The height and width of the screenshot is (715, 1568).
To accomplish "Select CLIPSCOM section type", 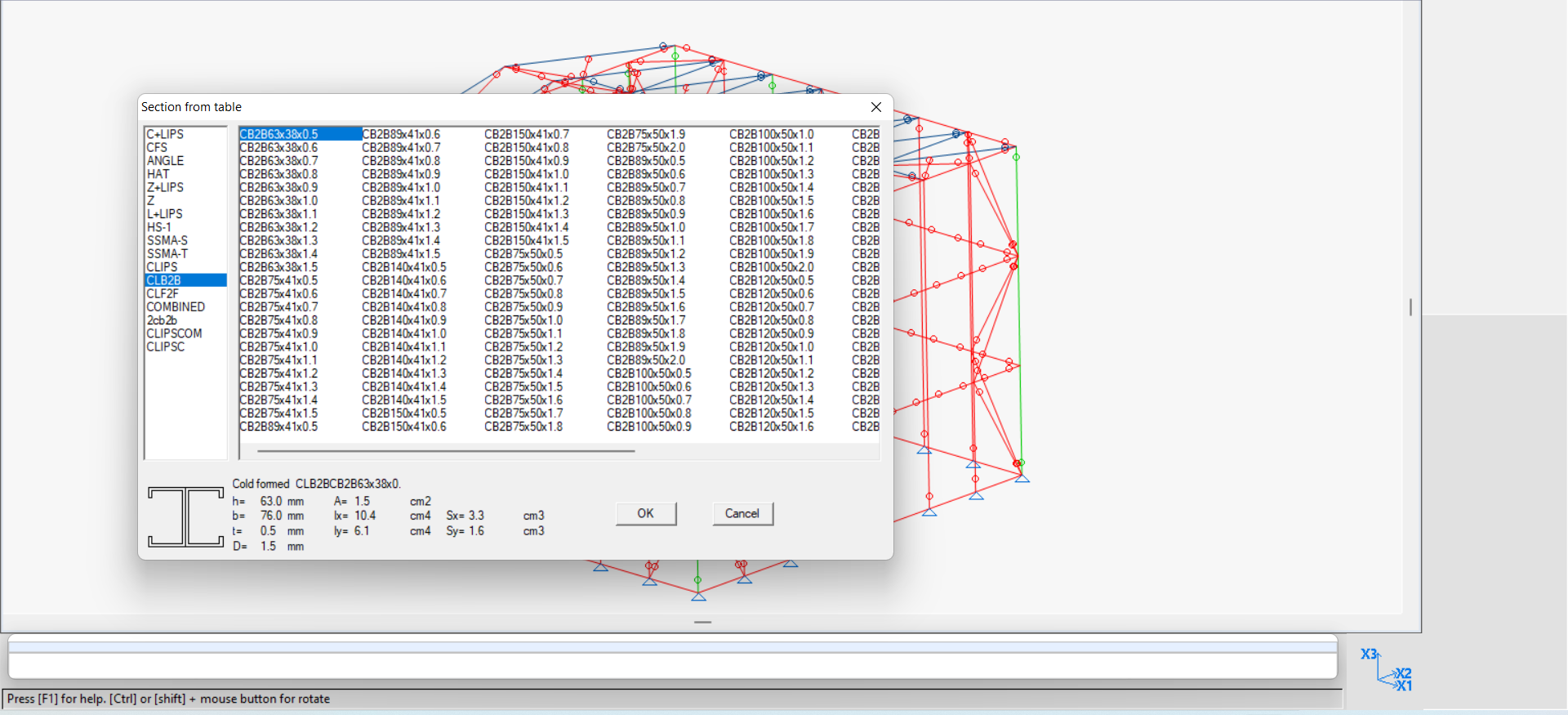I will 174,333.
